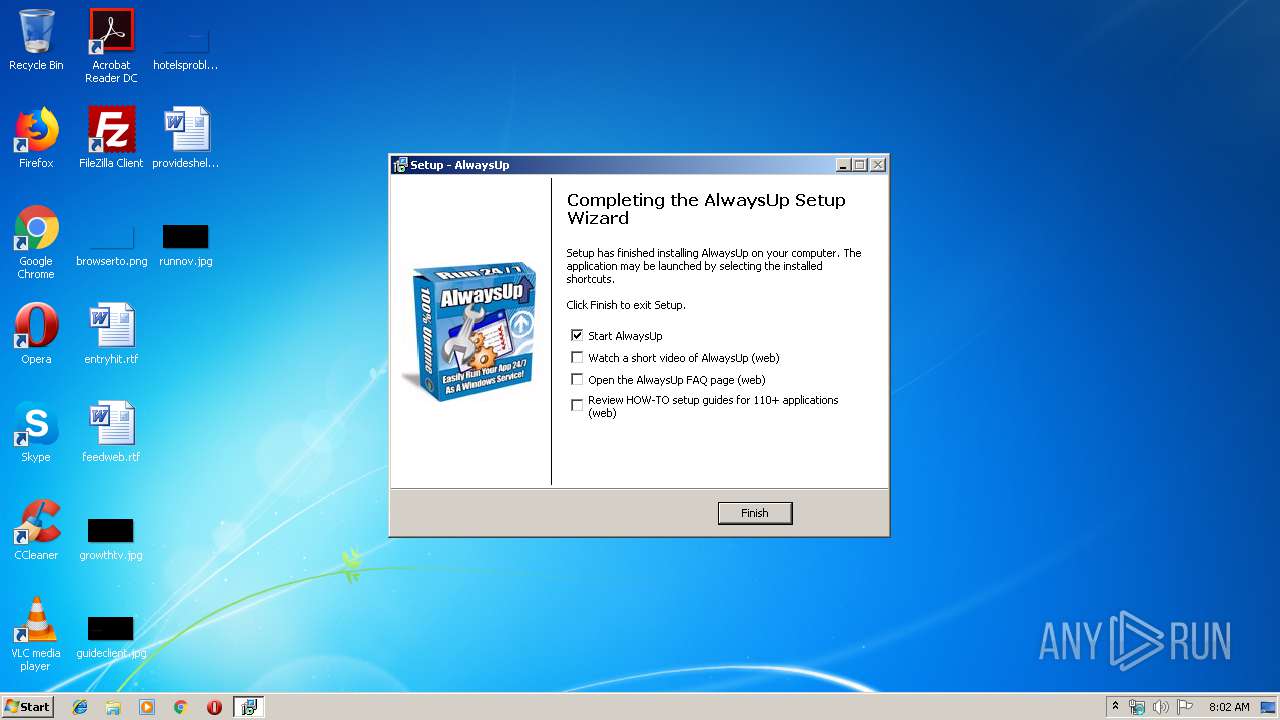Switch to AlwaysUp setup taskbar item
1280x720 pixels.
point(249,707)
